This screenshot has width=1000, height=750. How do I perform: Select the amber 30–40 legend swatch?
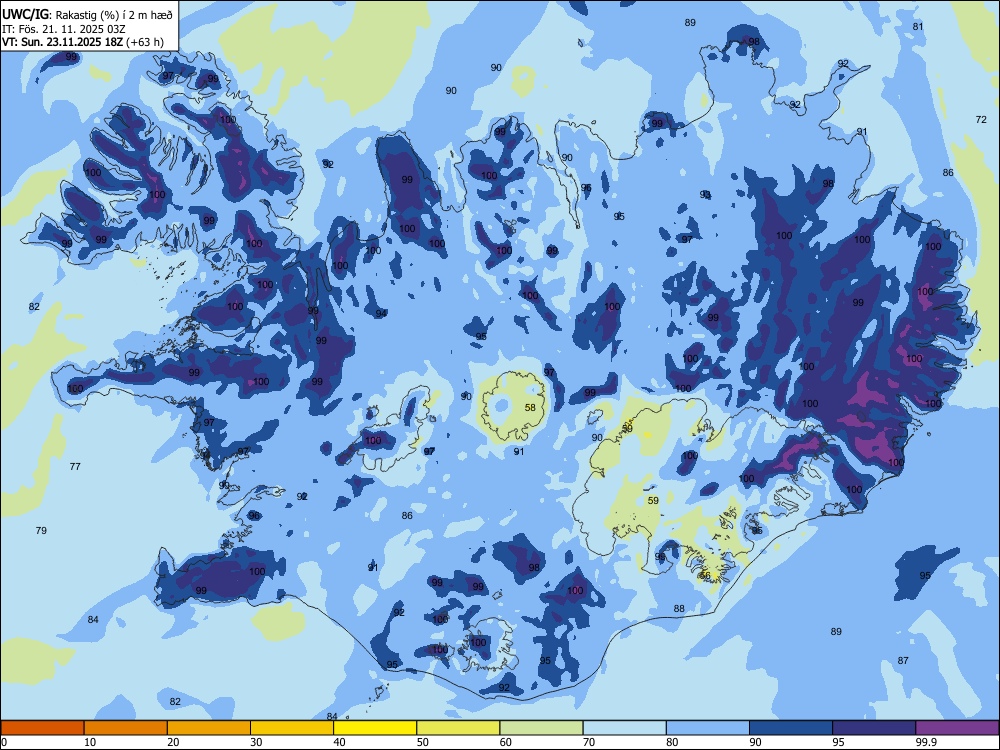[292, 728]
